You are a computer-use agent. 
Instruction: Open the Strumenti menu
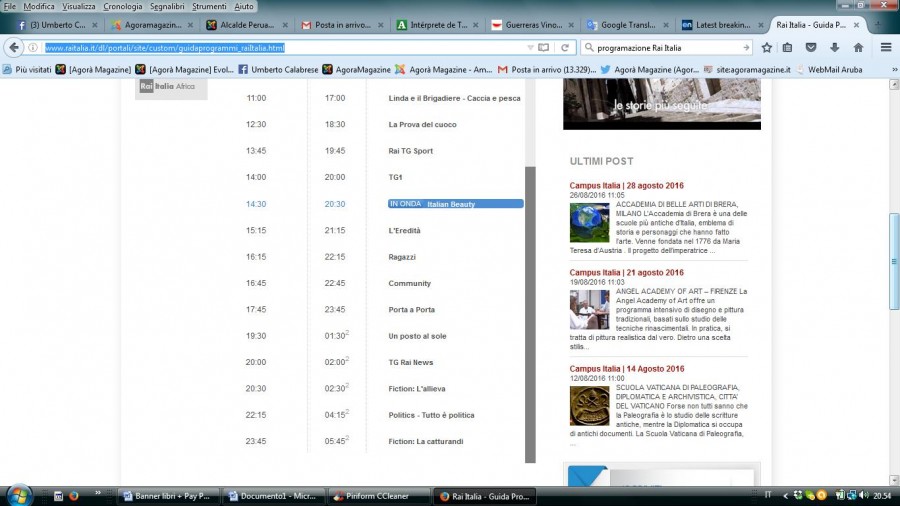point(209,6)
